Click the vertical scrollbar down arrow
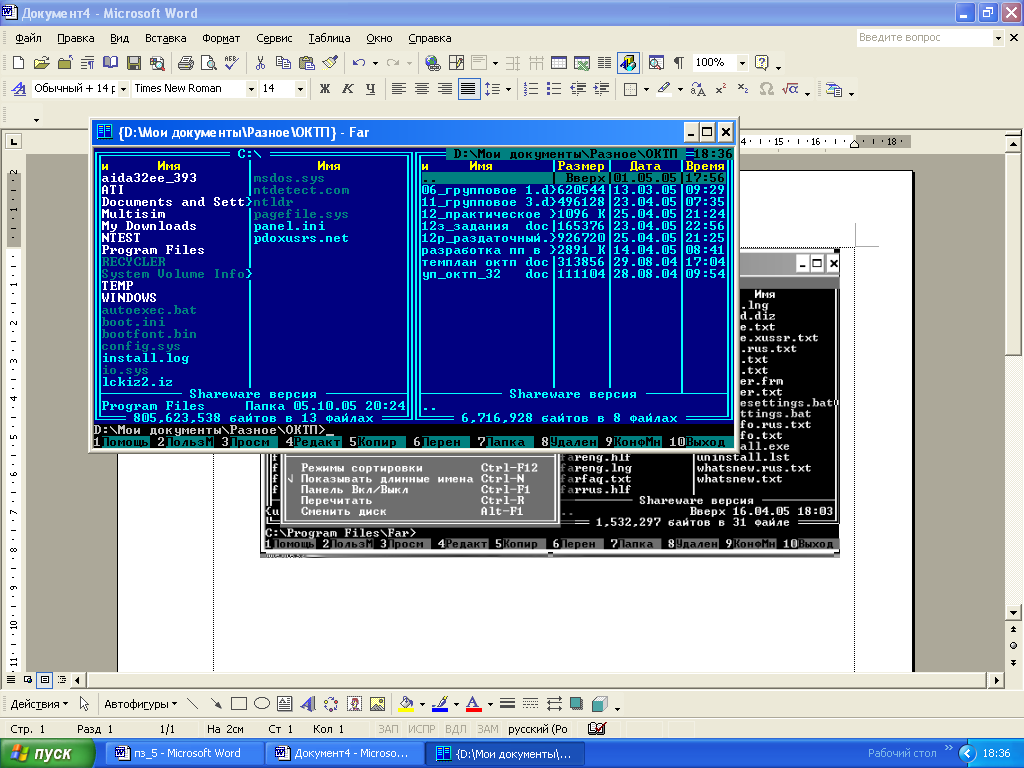1024x768 pixels. (1013, 613)
